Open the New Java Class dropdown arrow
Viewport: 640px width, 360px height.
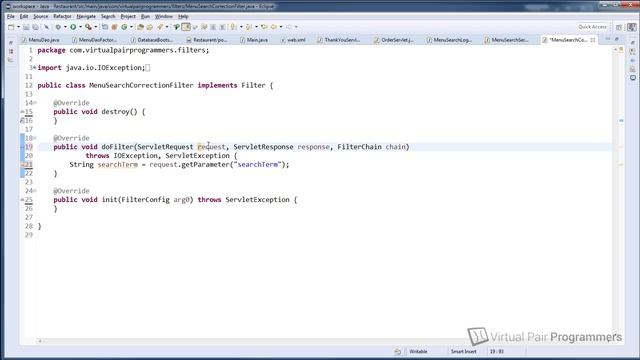(131, 27)
